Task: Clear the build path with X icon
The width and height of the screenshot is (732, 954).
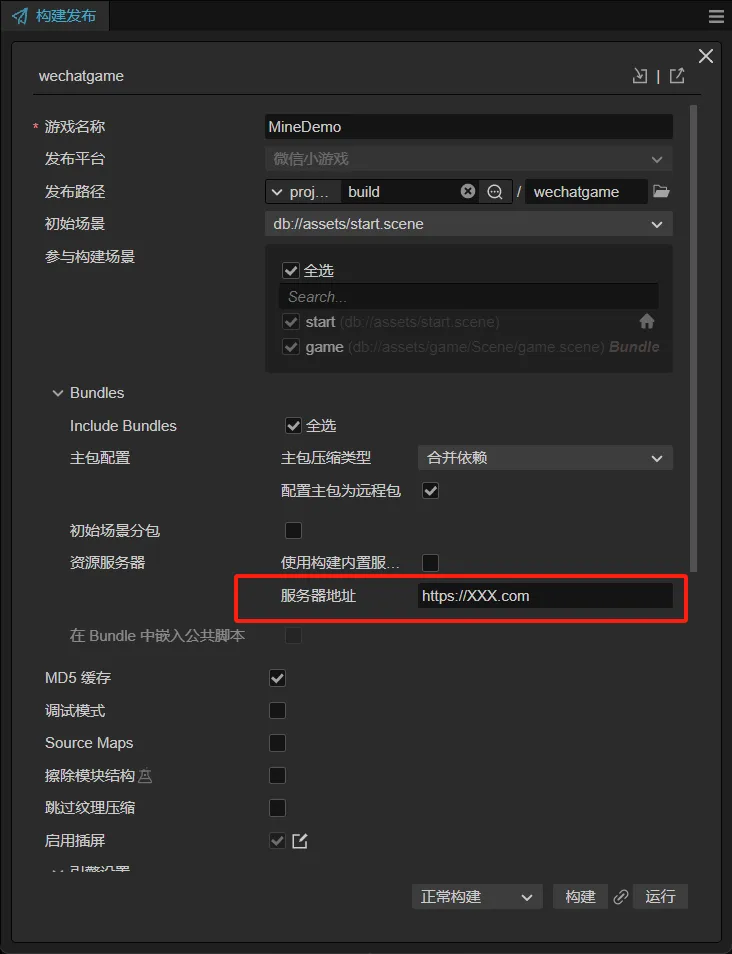Action: [468, 191]
